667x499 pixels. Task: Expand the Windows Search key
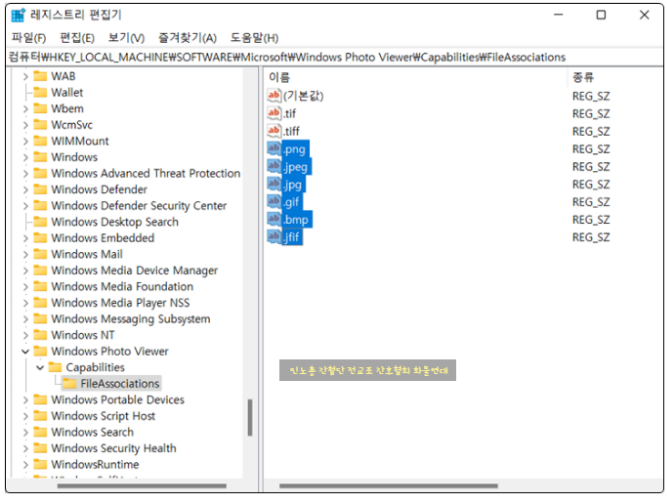click(25, 432)
